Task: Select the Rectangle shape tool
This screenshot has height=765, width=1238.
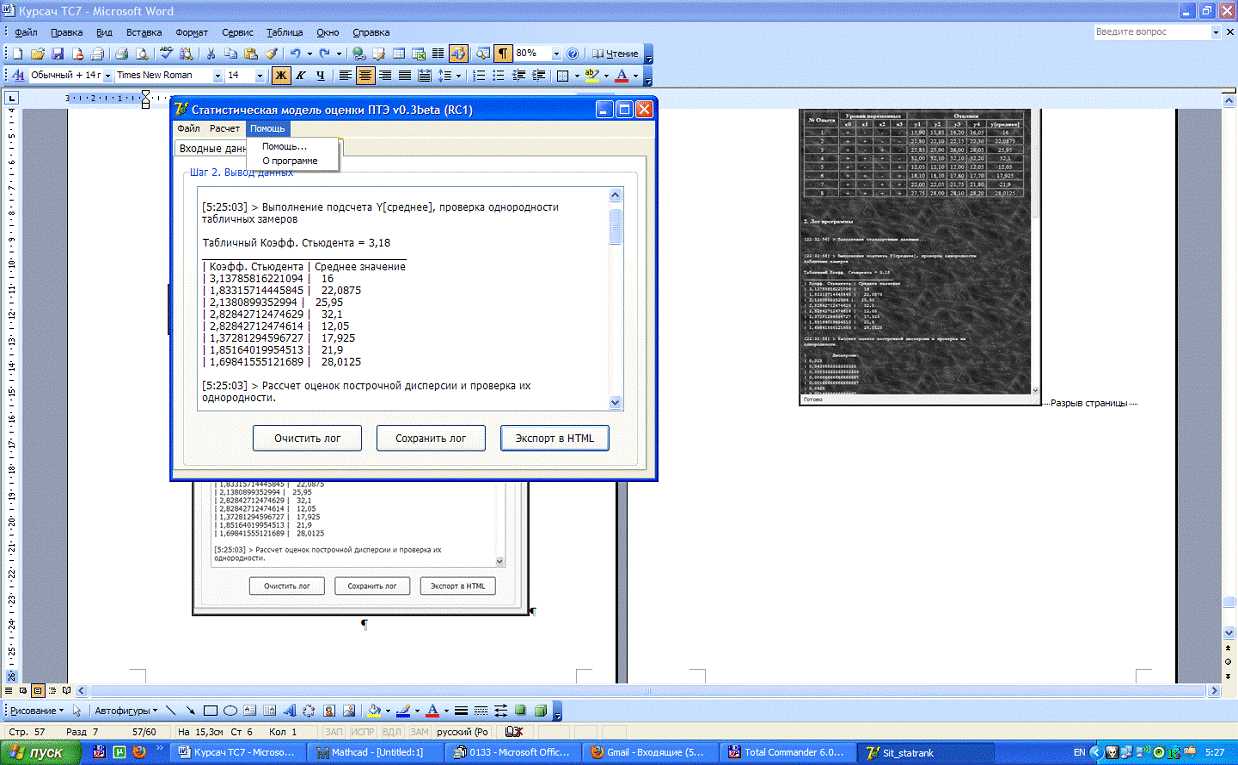Action: [x=210, y=711]
